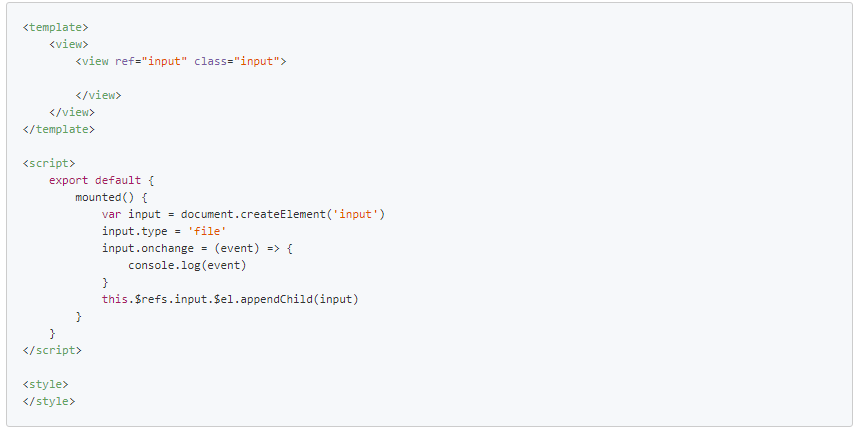Viewport: 861px width, 431px height.
Task: Click appendChild(input) call text
Action: pos(299,300)
